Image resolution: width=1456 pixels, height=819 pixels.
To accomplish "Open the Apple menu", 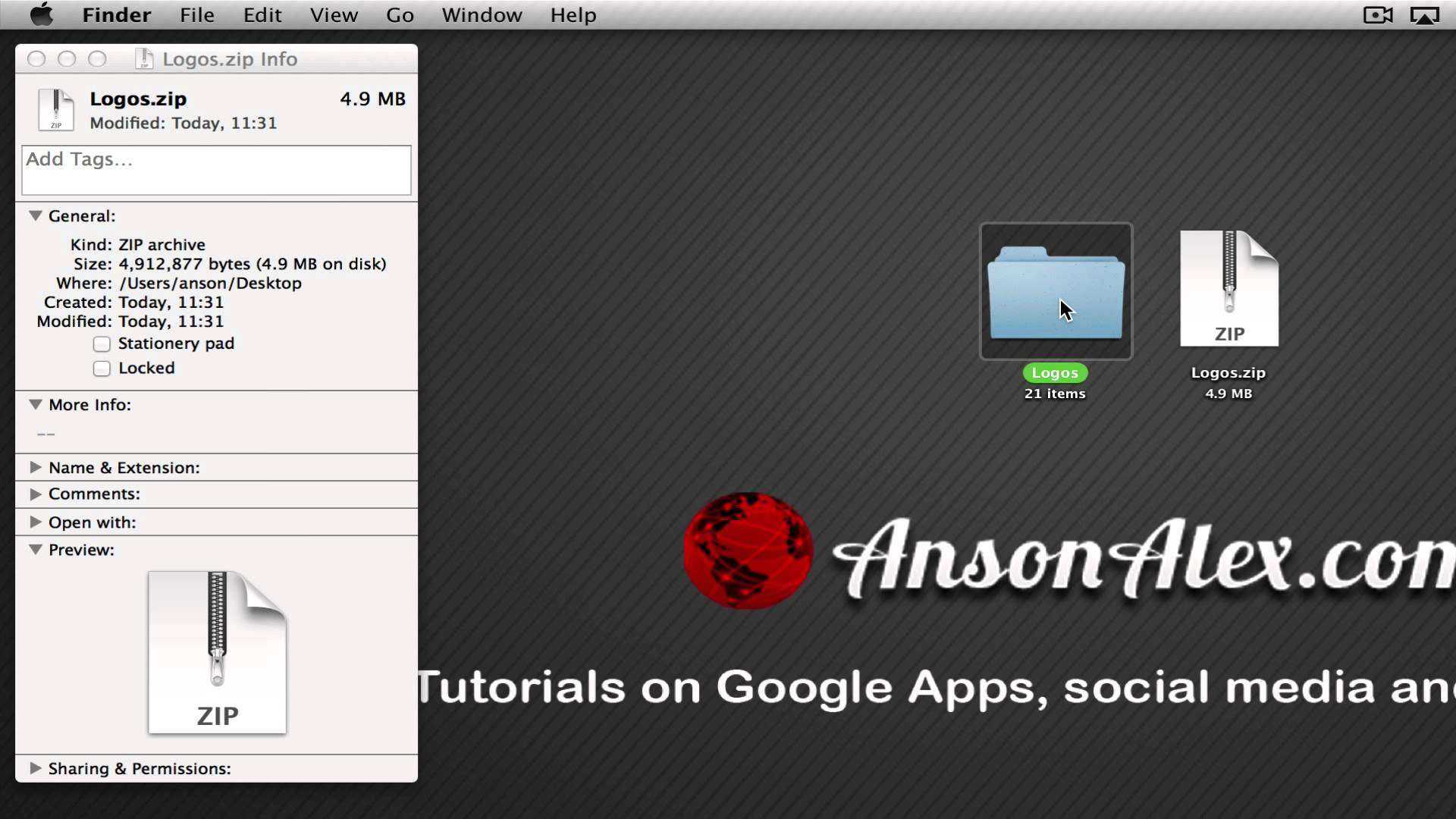I will [x=42, y=14].
